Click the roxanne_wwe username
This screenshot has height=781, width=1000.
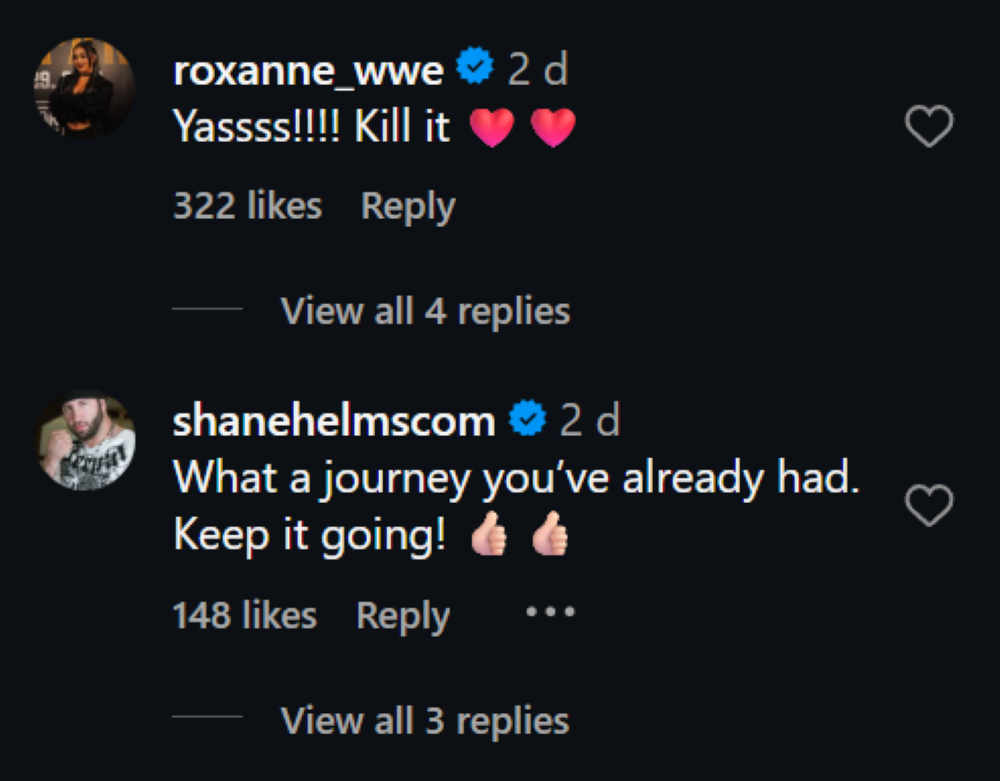(x=308, y=71)
